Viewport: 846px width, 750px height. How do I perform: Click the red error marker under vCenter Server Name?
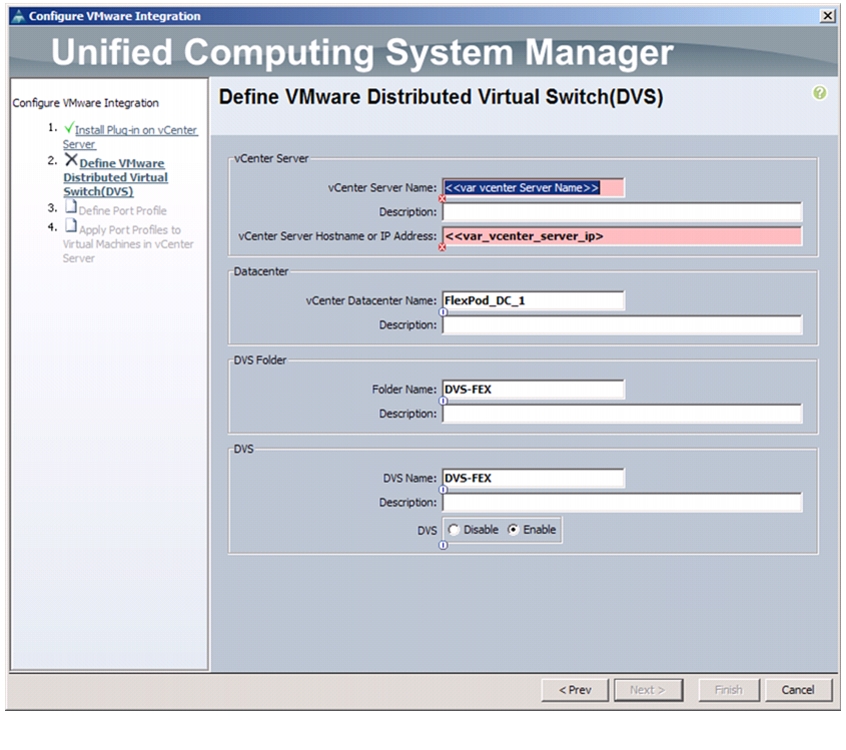(442, 199)
